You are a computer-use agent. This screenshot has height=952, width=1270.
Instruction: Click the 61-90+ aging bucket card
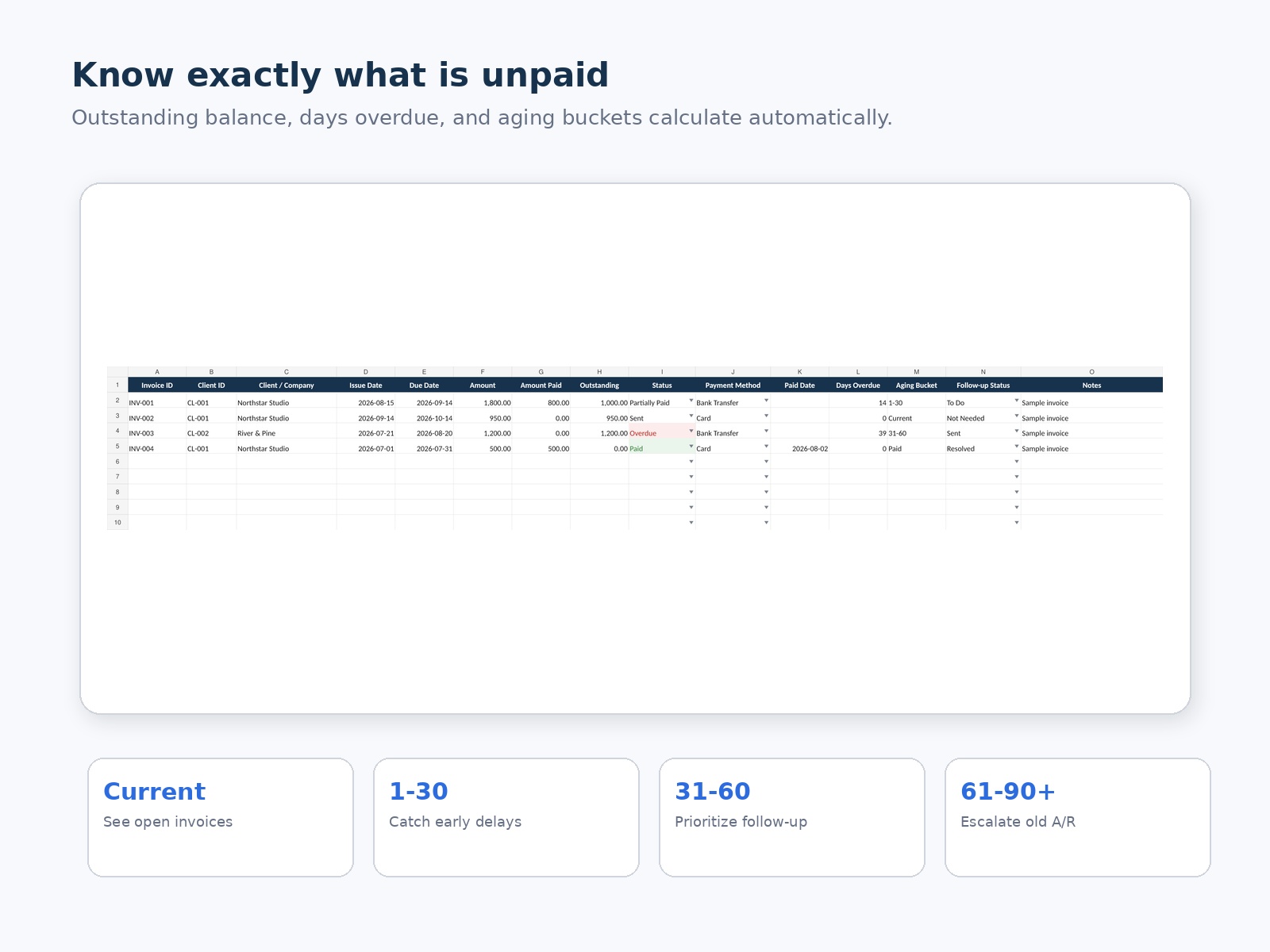point(1078,817)
